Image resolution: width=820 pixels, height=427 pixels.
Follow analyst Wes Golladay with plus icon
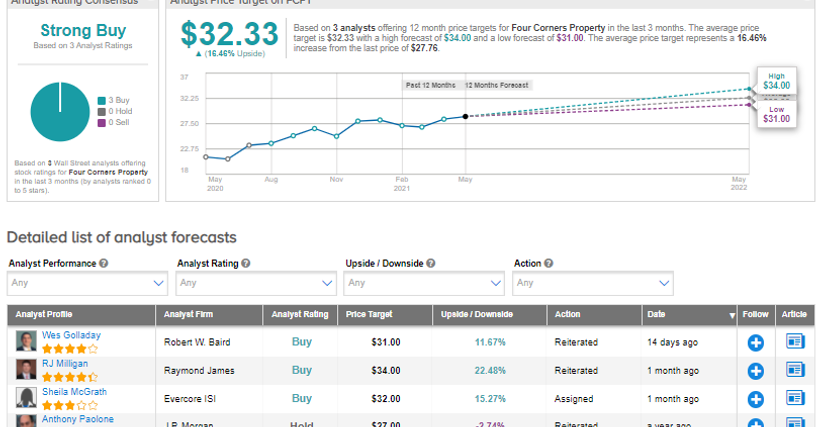755,343
